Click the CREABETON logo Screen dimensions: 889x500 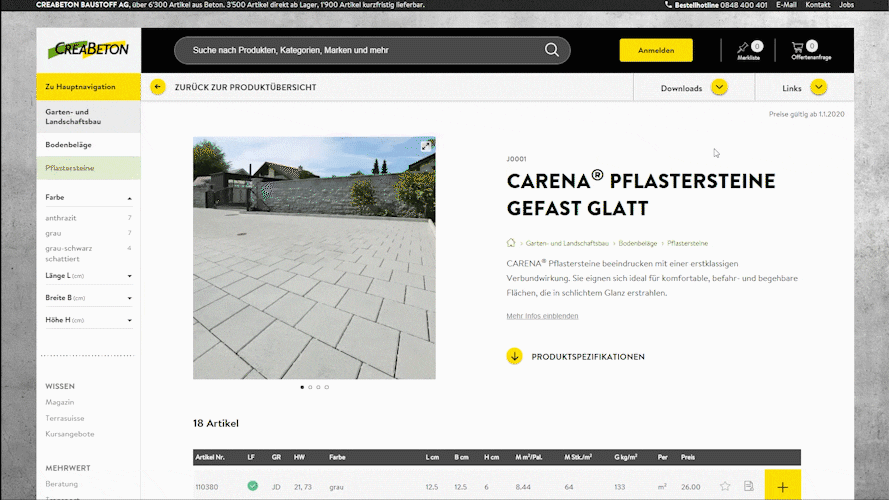pos(88,50)
